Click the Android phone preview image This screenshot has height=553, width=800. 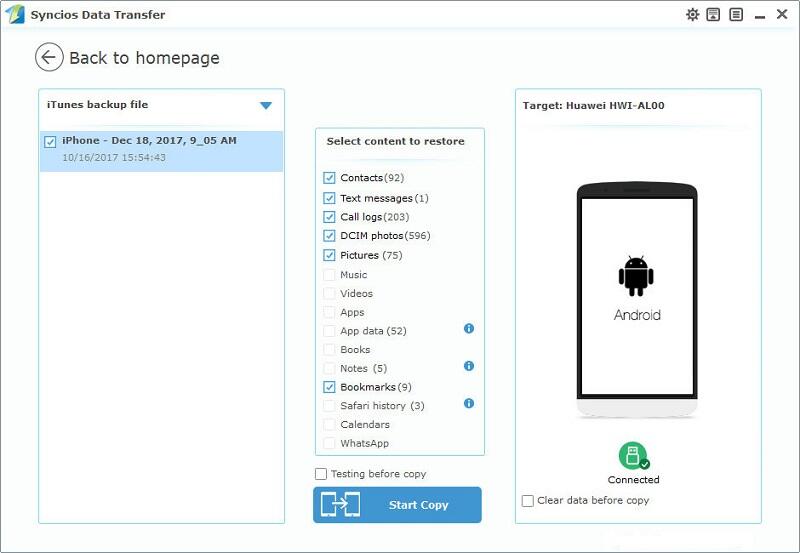click(637, 300)
